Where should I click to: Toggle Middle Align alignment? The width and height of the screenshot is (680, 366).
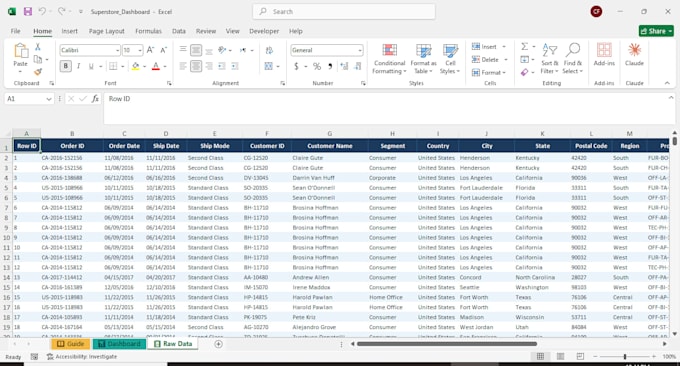(x=196, y=50)
